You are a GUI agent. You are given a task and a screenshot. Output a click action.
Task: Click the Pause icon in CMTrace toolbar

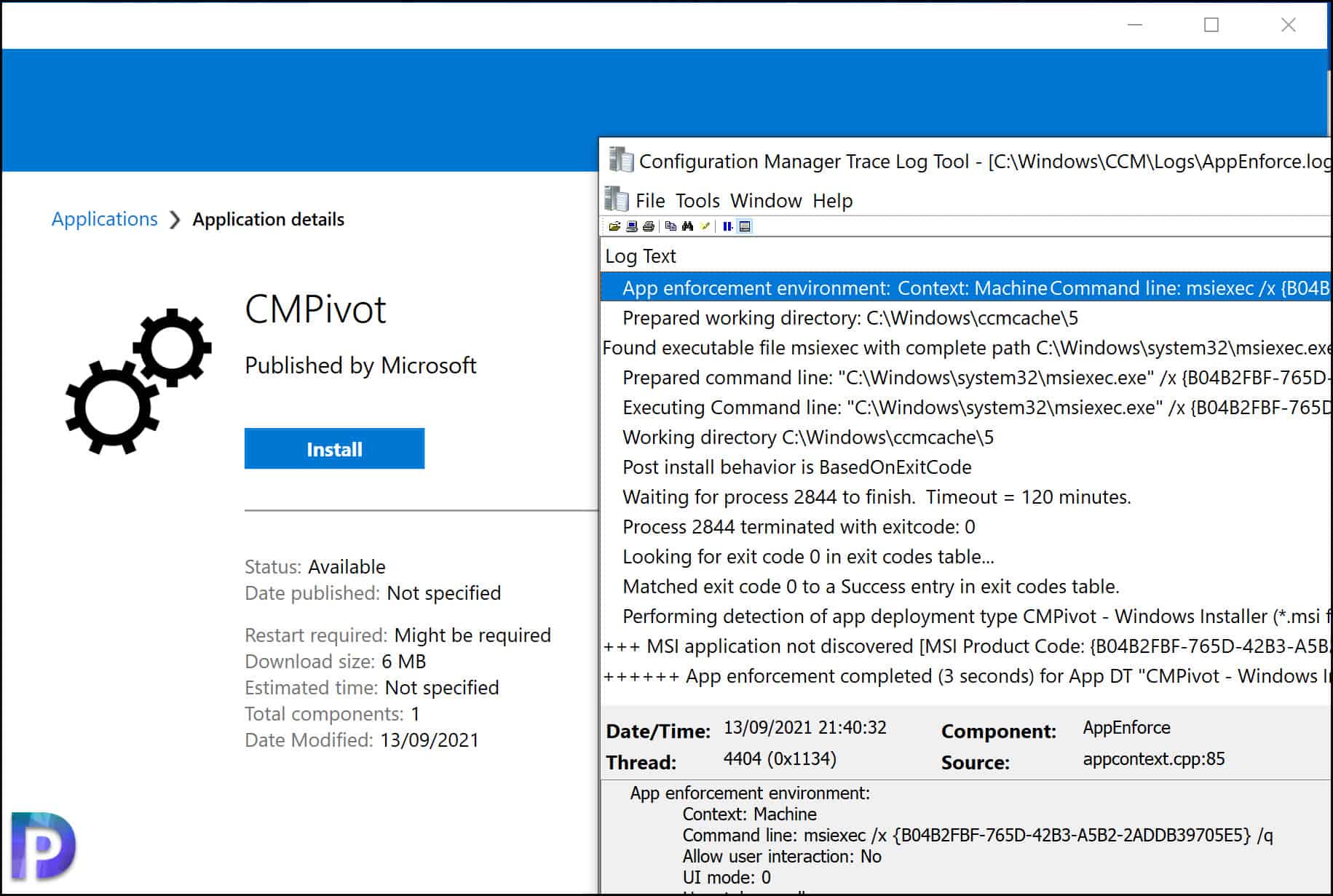tap(727, 226)
